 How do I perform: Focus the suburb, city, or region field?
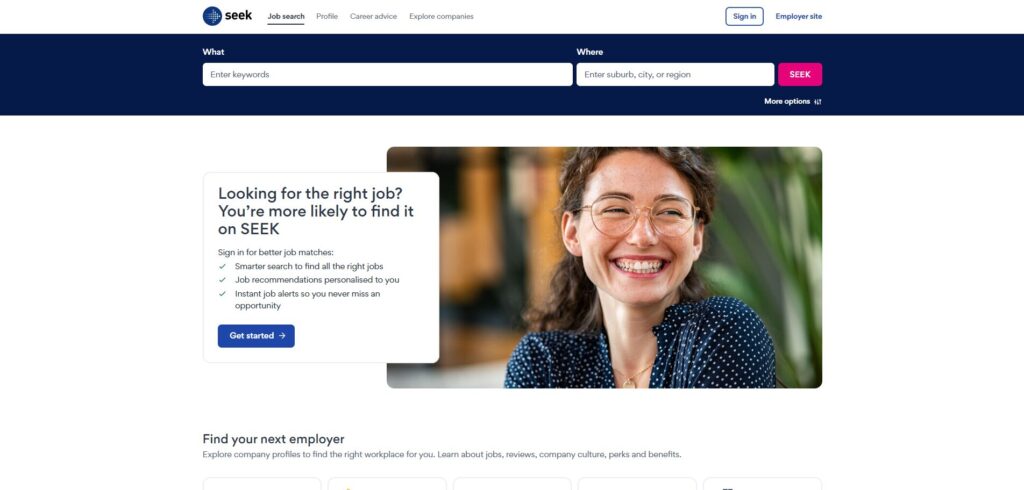coord(675,74)
